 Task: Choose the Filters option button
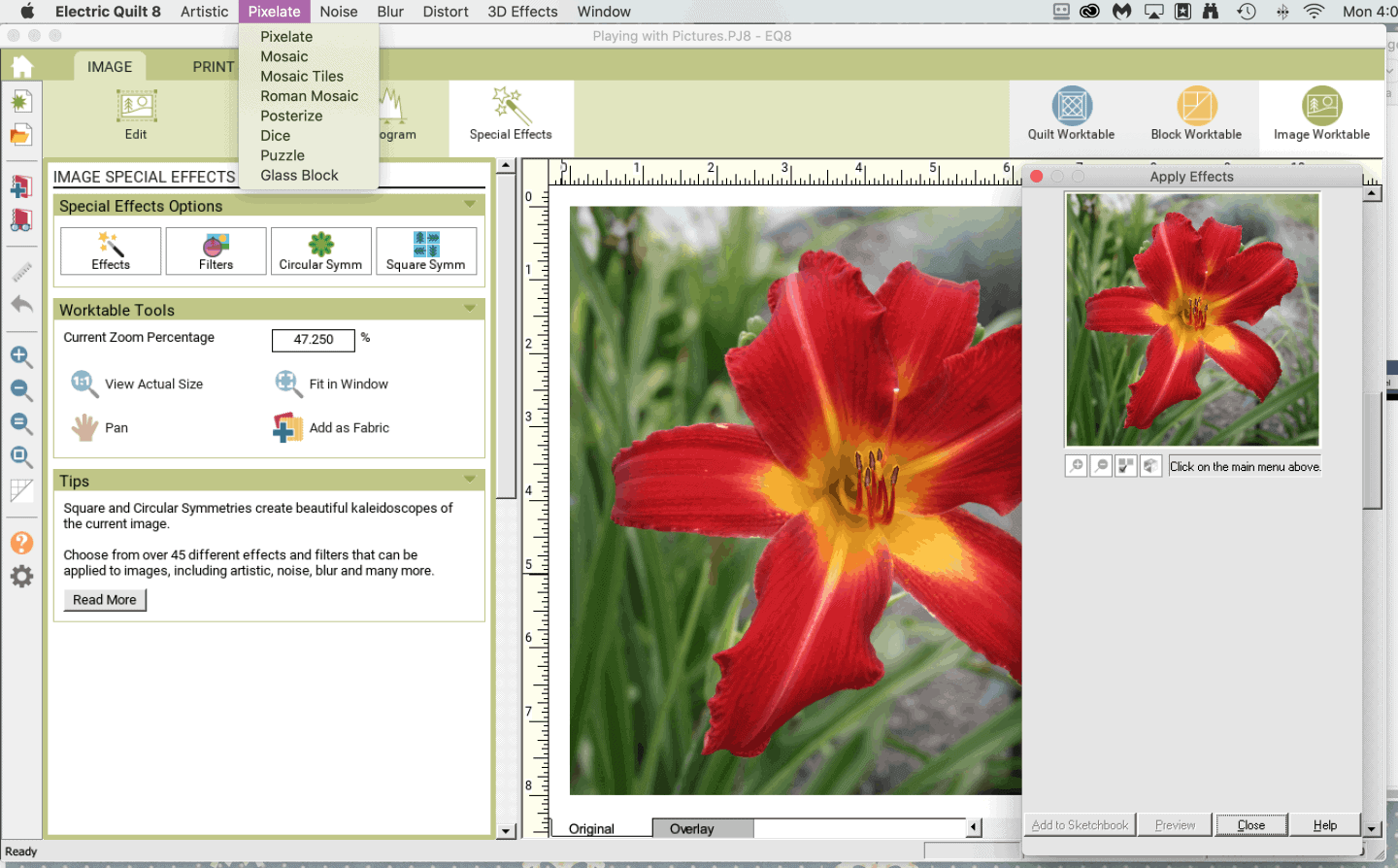(x=216, y=251)
